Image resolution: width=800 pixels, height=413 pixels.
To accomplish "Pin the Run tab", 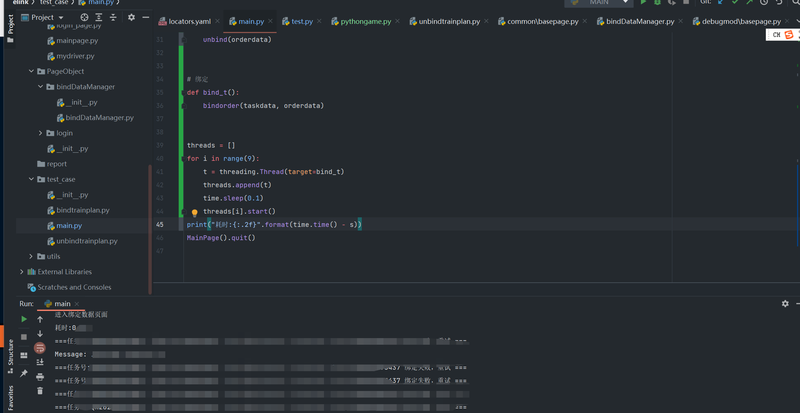I will click(x=24, y=374).
